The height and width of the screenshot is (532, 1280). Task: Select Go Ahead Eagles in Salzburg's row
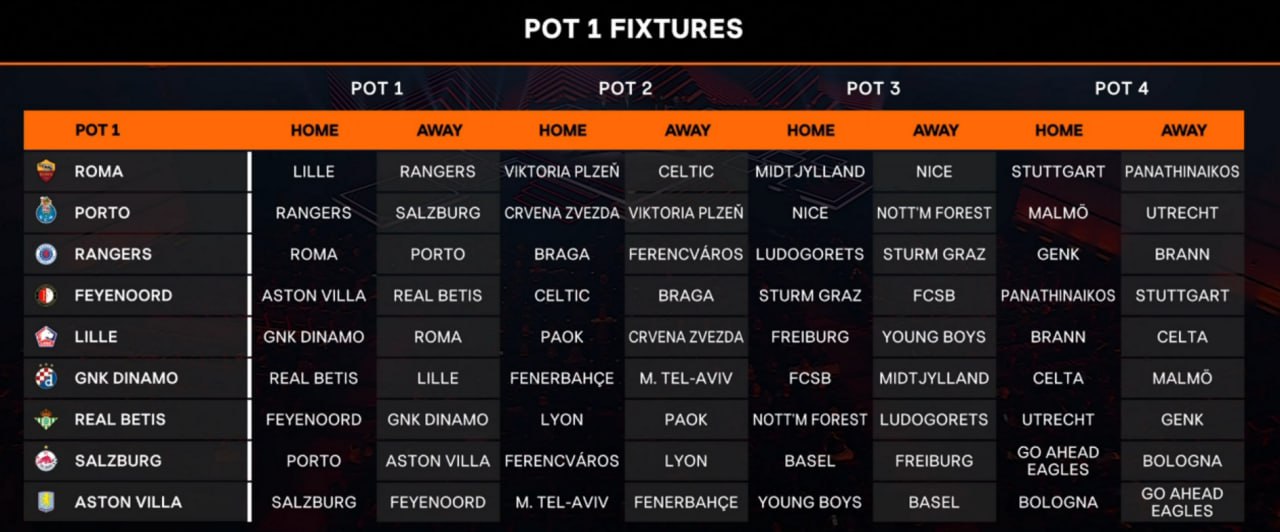pos(1058,461)
